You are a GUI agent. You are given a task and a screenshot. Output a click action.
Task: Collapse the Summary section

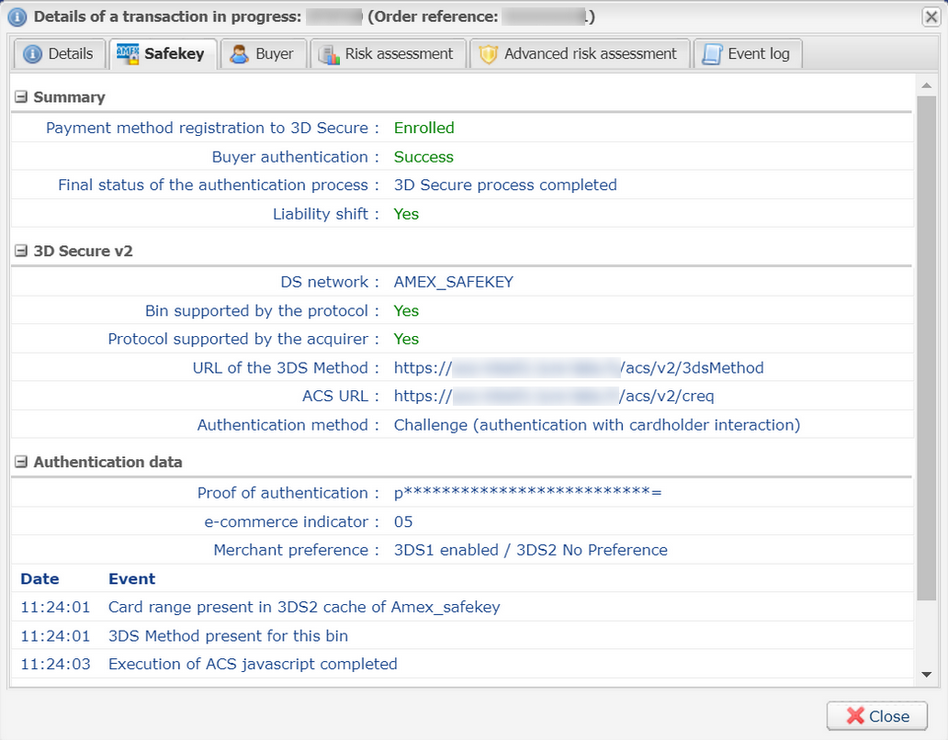click(x=21, y=97)
